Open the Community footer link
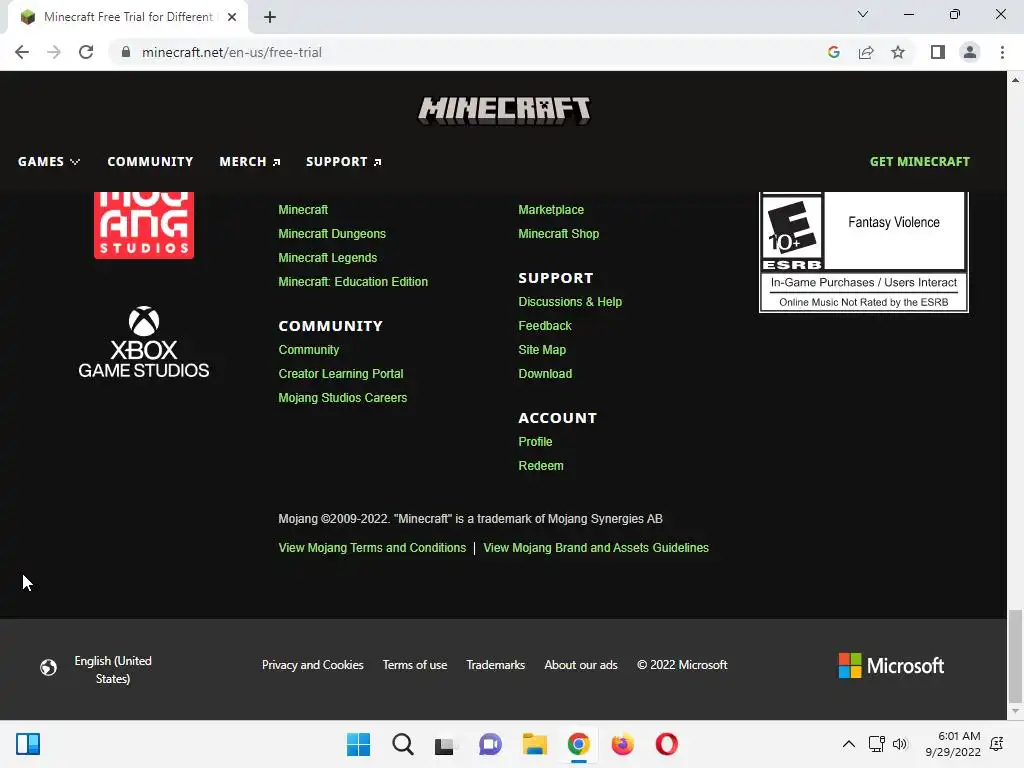This screenshot has width=1024, height=768. (x=308, y=350)
